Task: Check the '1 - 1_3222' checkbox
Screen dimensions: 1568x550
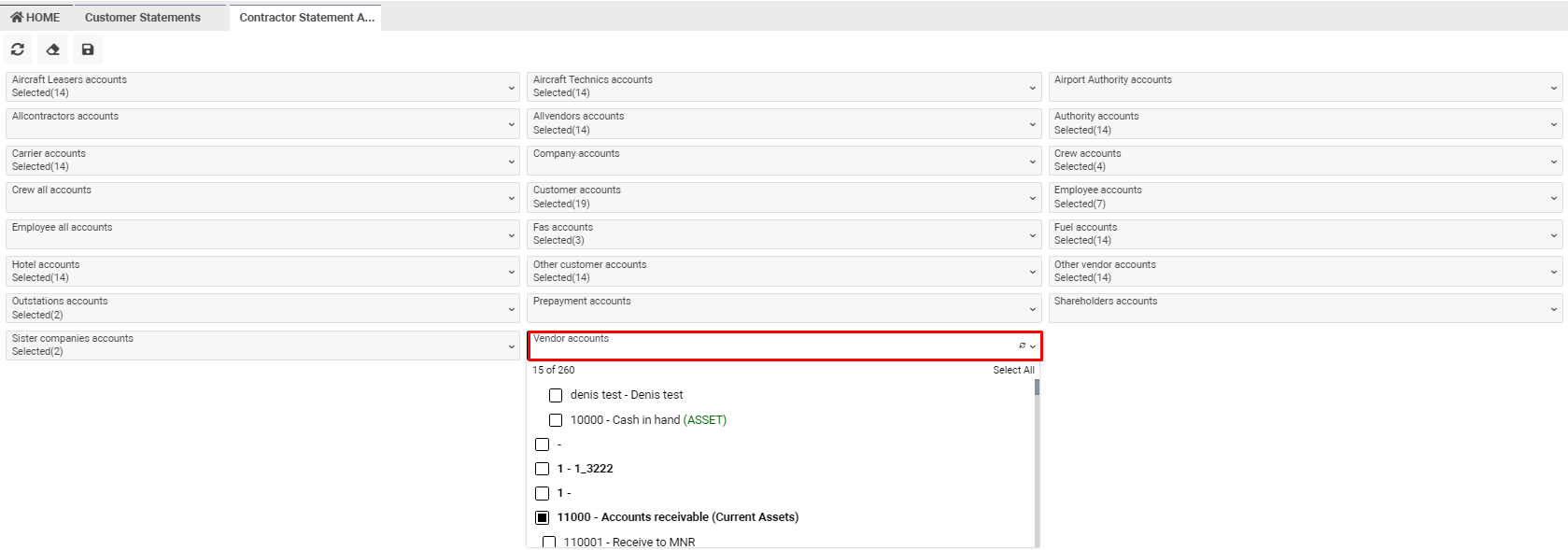Action: tap(542, 469)
